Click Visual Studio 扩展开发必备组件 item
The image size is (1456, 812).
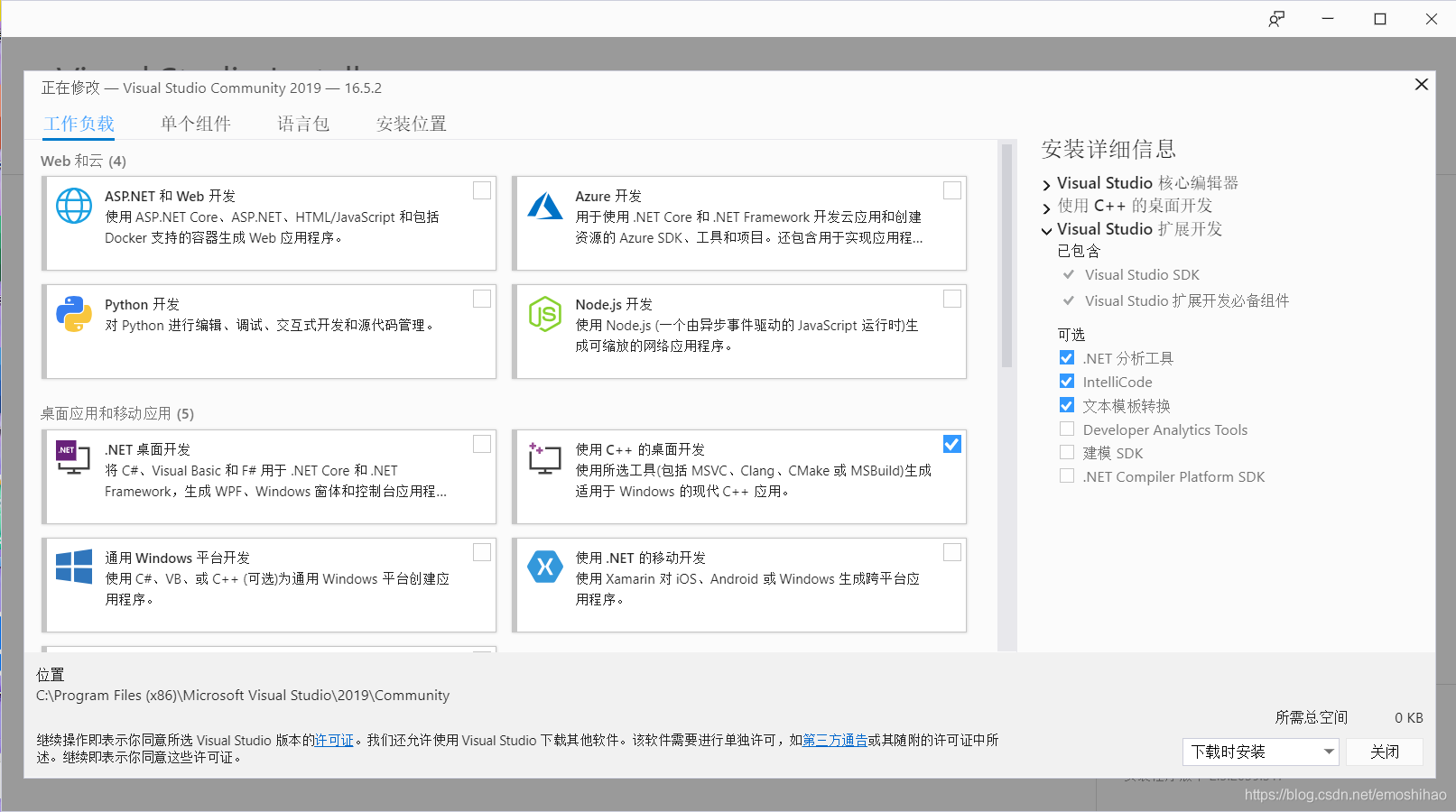pos(1187,300)
